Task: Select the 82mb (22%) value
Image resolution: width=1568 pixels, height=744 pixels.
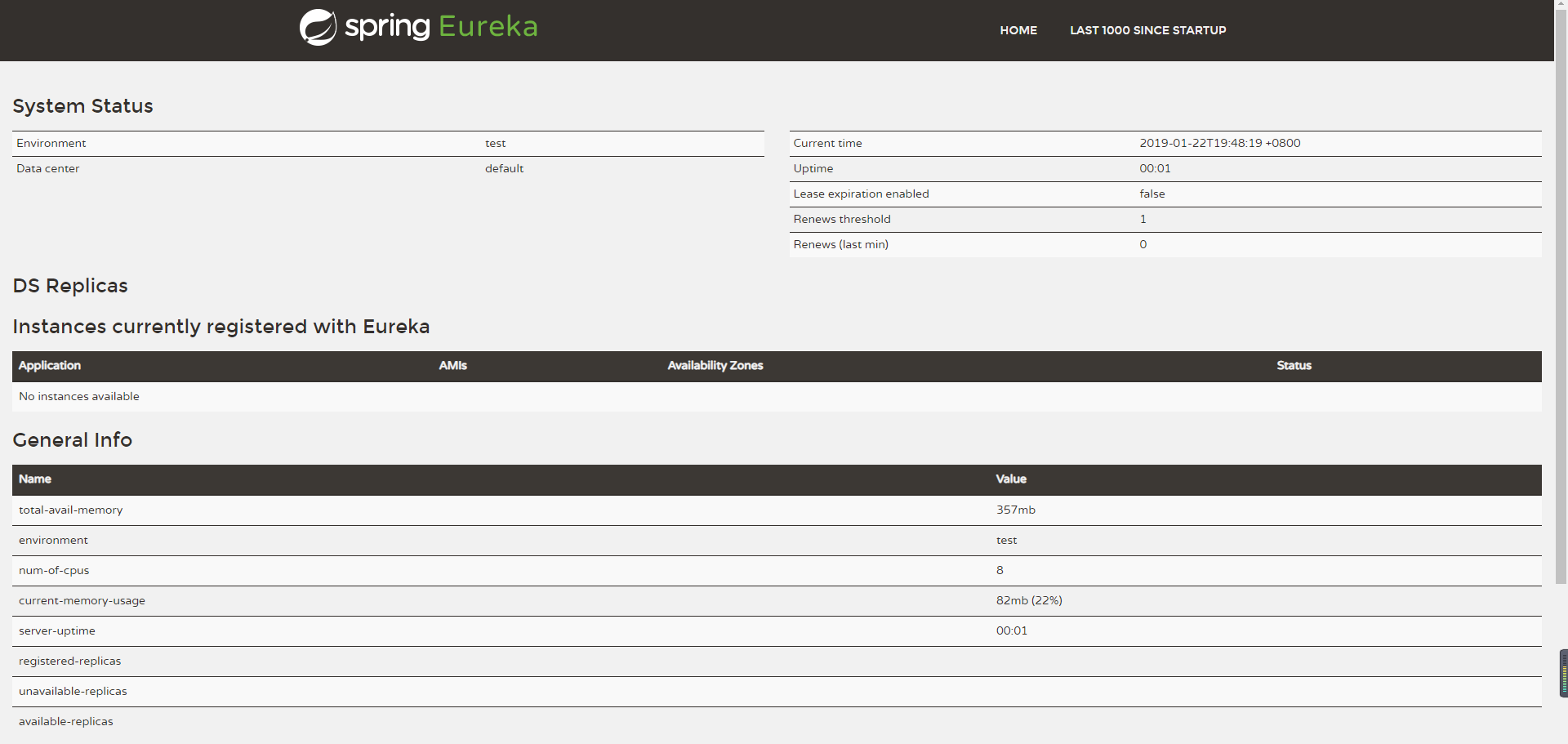Action: (x=1029, y=600)
